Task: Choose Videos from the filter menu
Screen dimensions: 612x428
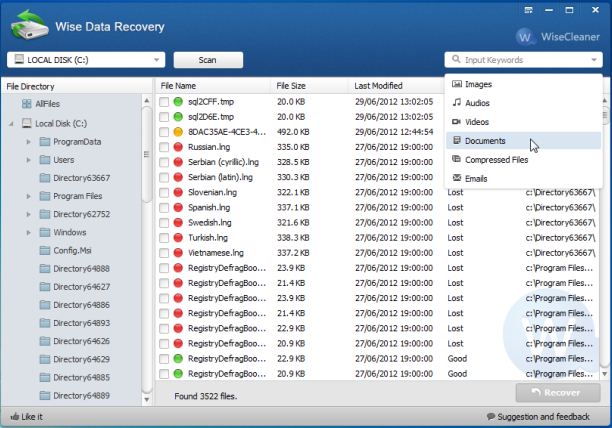Action: point(523,122)
